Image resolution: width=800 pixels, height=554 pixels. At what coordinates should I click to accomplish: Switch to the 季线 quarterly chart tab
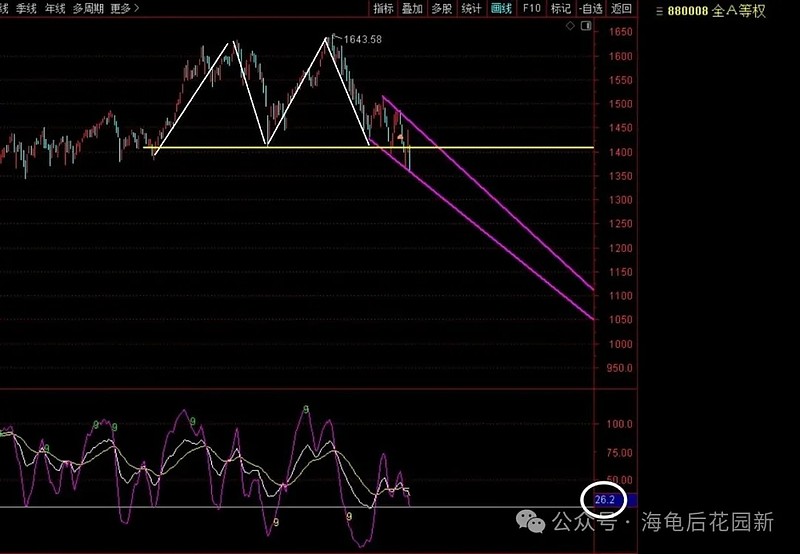click(x=26, y=8)
